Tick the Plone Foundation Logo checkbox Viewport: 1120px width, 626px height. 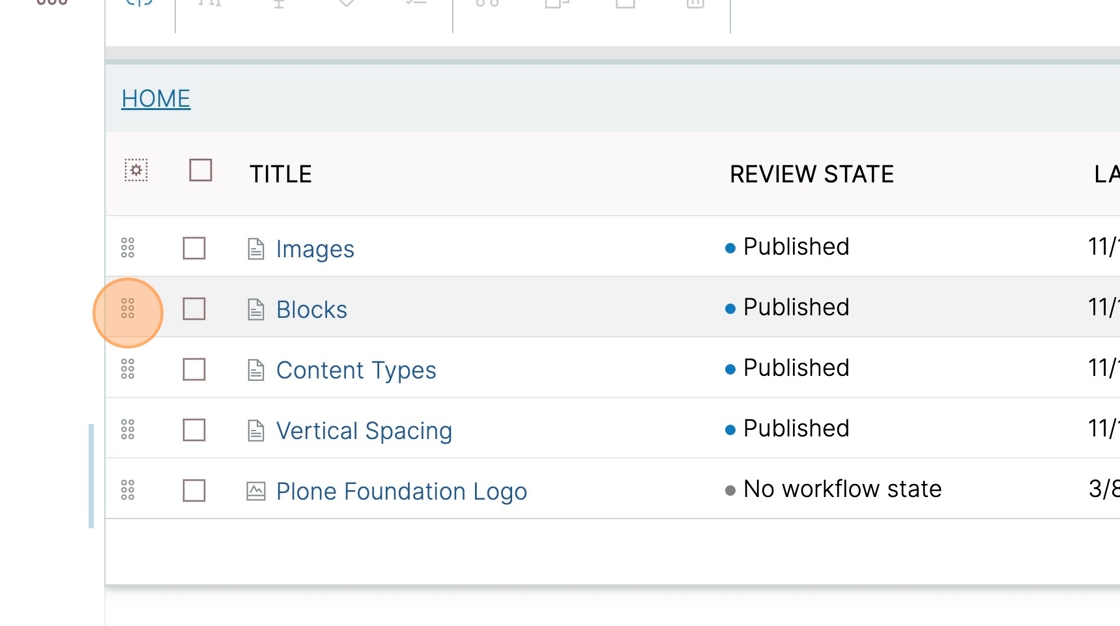pyautogui.click(x=194, y=491)
